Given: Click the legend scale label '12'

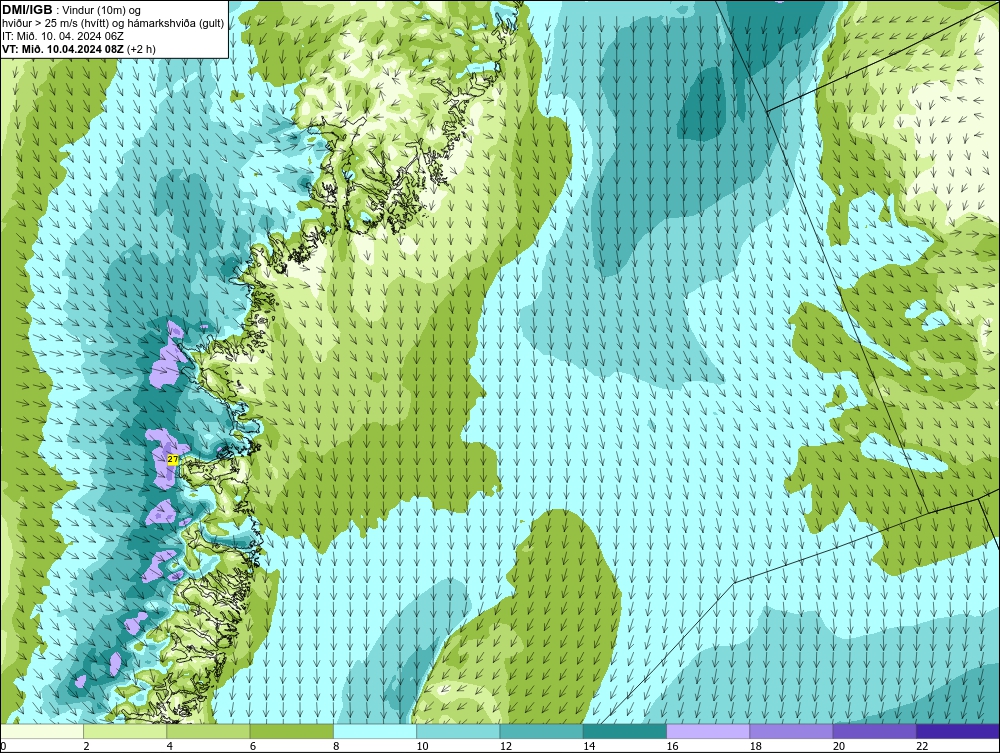Looking at the screenshot, I should tap(506, 747).
